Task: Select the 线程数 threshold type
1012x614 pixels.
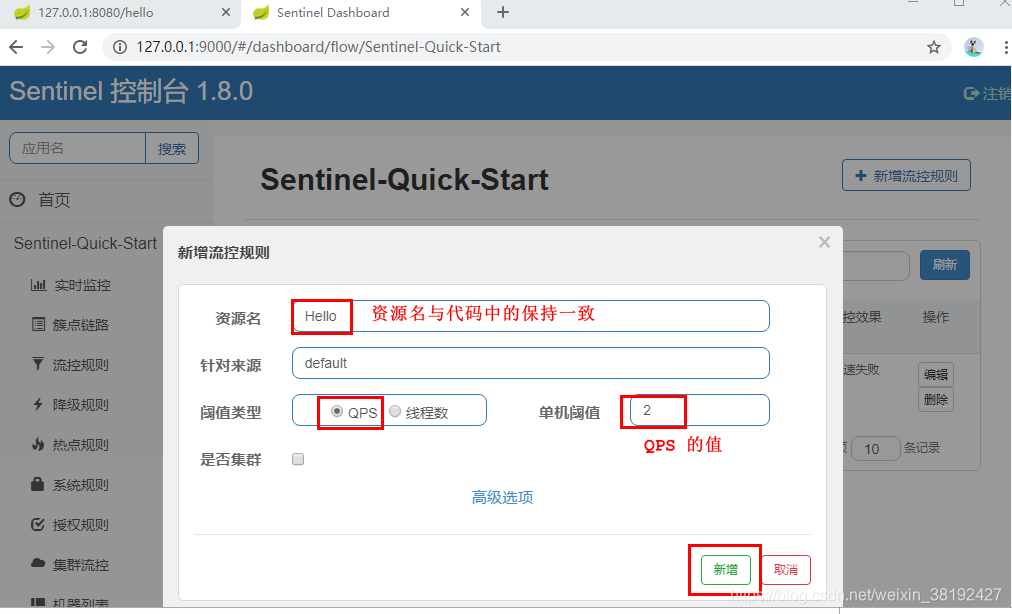Action: click(x=395, y=411)
